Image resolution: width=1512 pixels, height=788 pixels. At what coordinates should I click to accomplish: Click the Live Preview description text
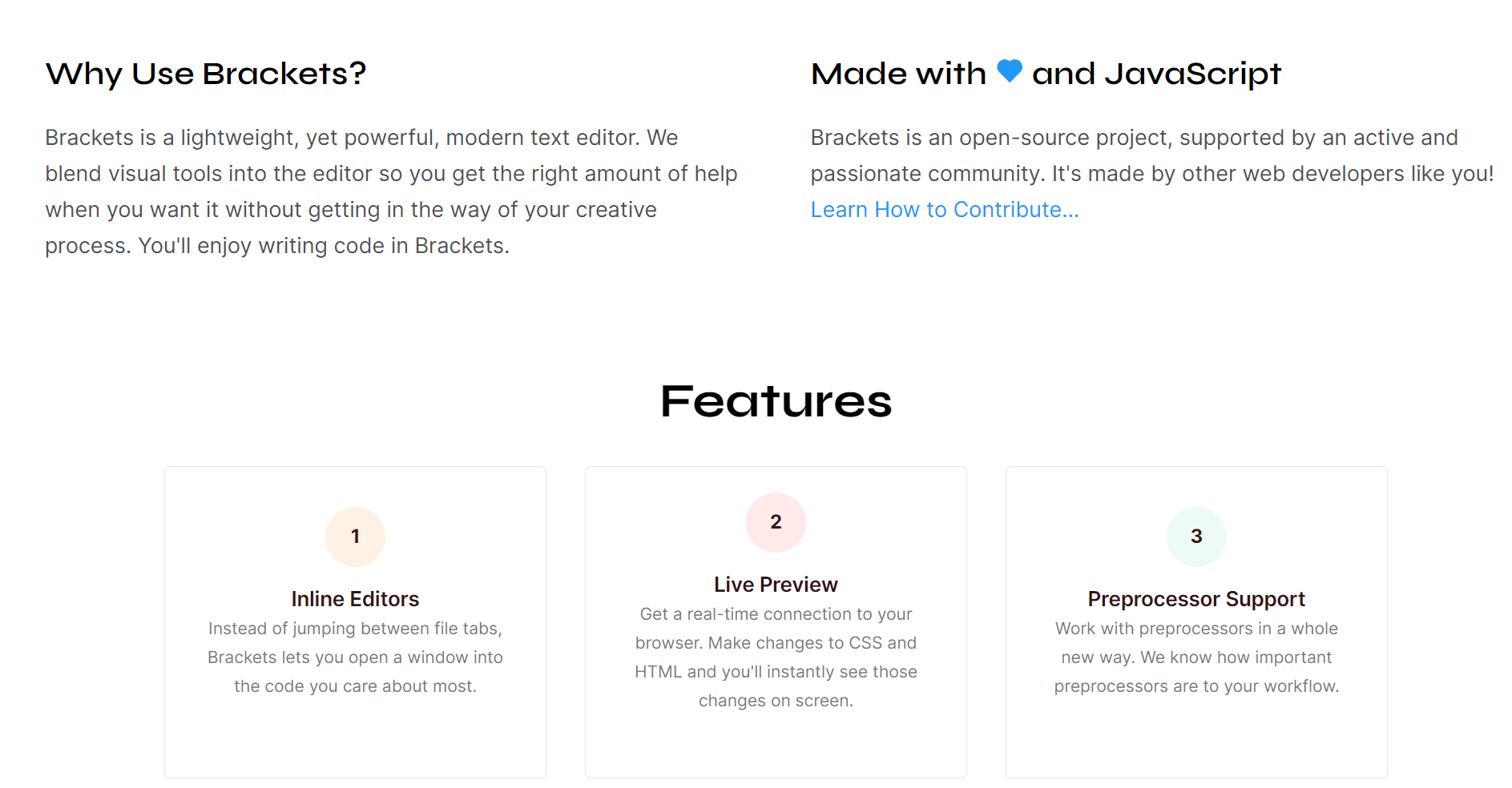(x=776, y=657)
